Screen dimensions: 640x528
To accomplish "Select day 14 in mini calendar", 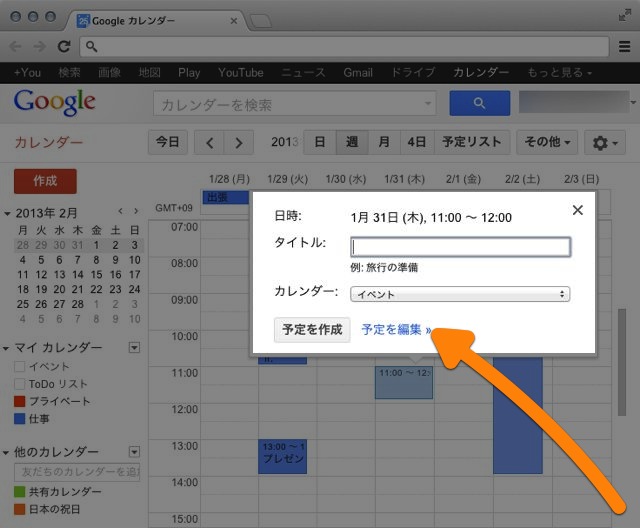I will (x=78, y=275).
